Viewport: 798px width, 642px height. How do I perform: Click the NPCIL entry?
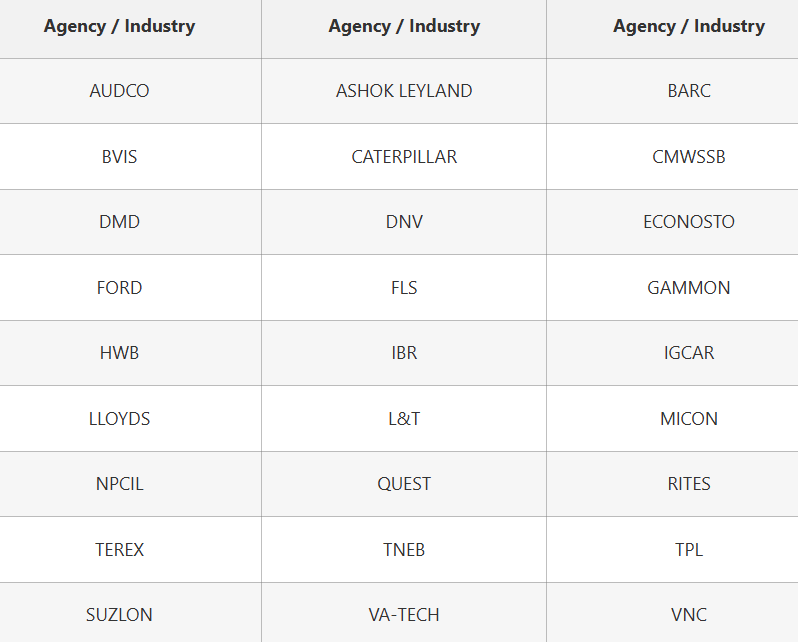tap(119, 484)
